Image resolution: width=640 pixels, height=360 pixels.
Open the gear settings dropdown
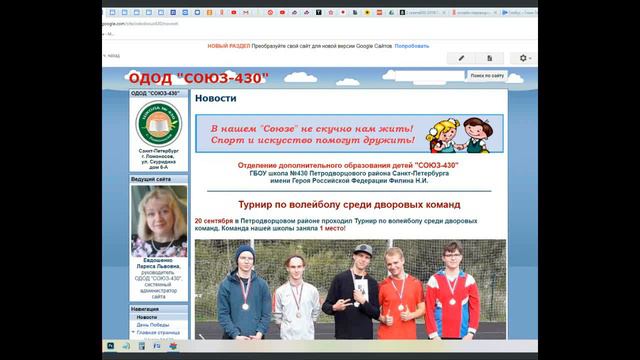click(x=524, y=58)
